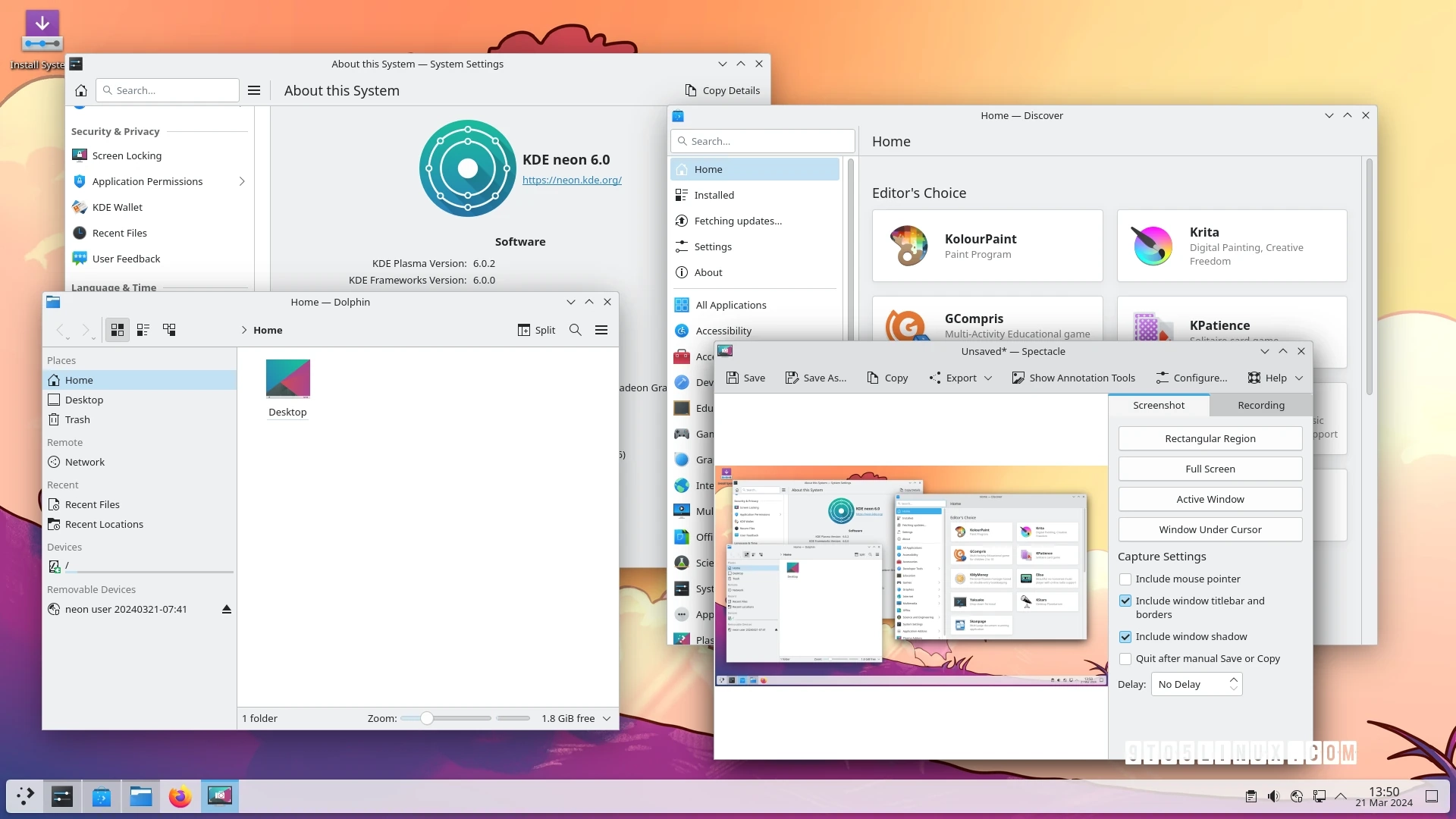Click Save As in Spectacle toolbar

(x=816, y=378)
